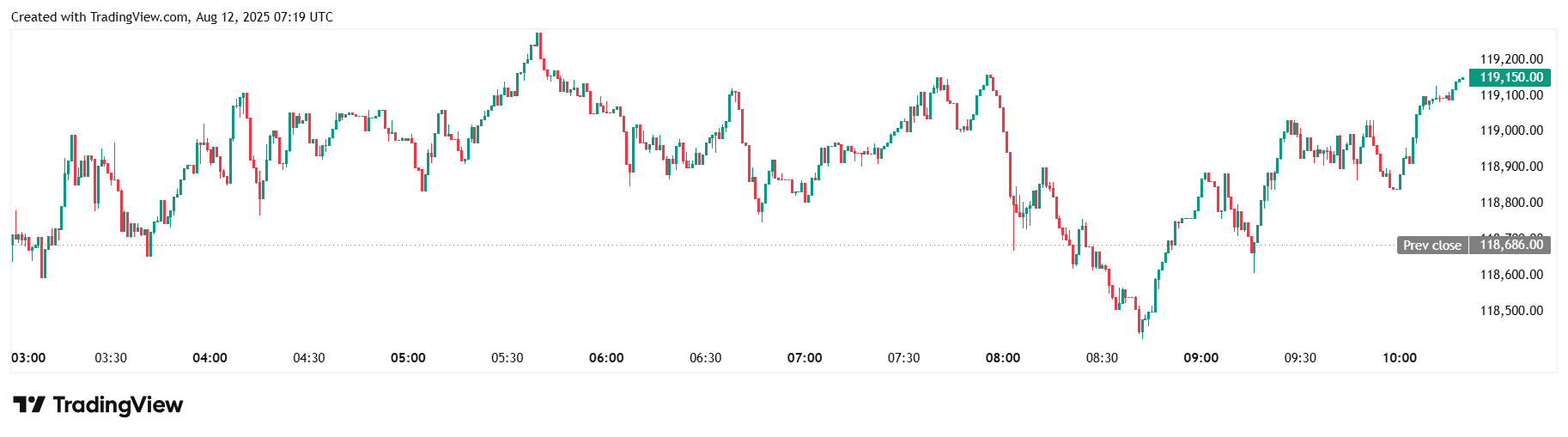Viewport: 1568px width, 437px height.
Task: Click the lowest candle after 08:30
Action: 1141,333
